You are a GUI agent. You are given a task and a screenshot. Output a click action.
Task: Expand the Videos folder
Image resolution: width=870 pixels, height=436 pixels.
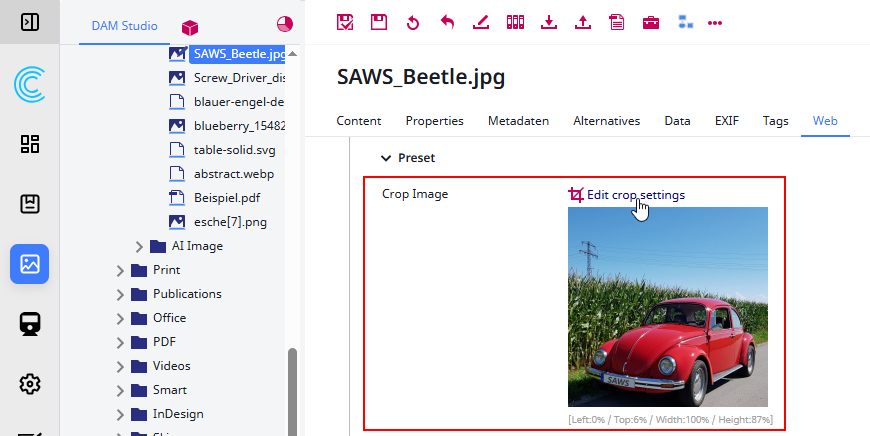(x=120, y=366)
